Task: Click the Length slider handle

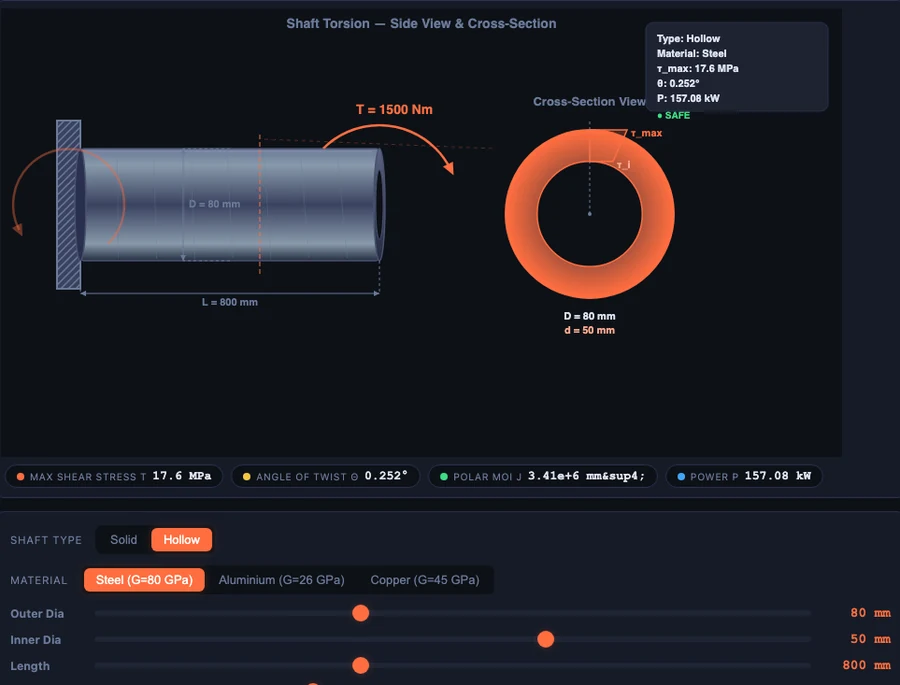Action: 360,665
